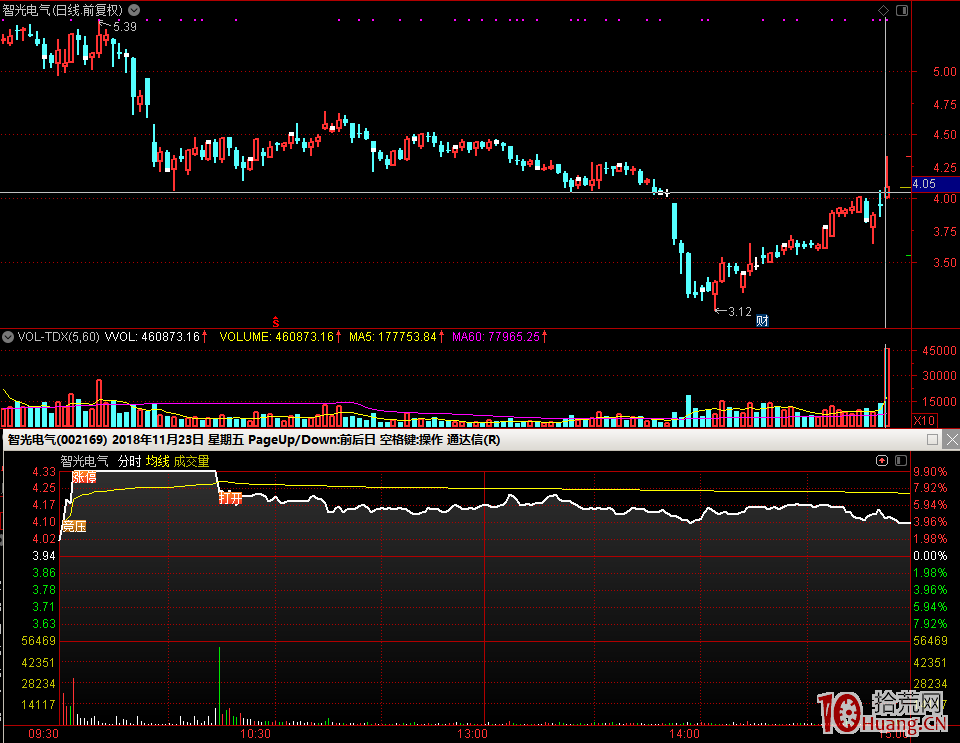Select the 均线 average line label
The width and height of the screenshot is (960, 743).
157,461
